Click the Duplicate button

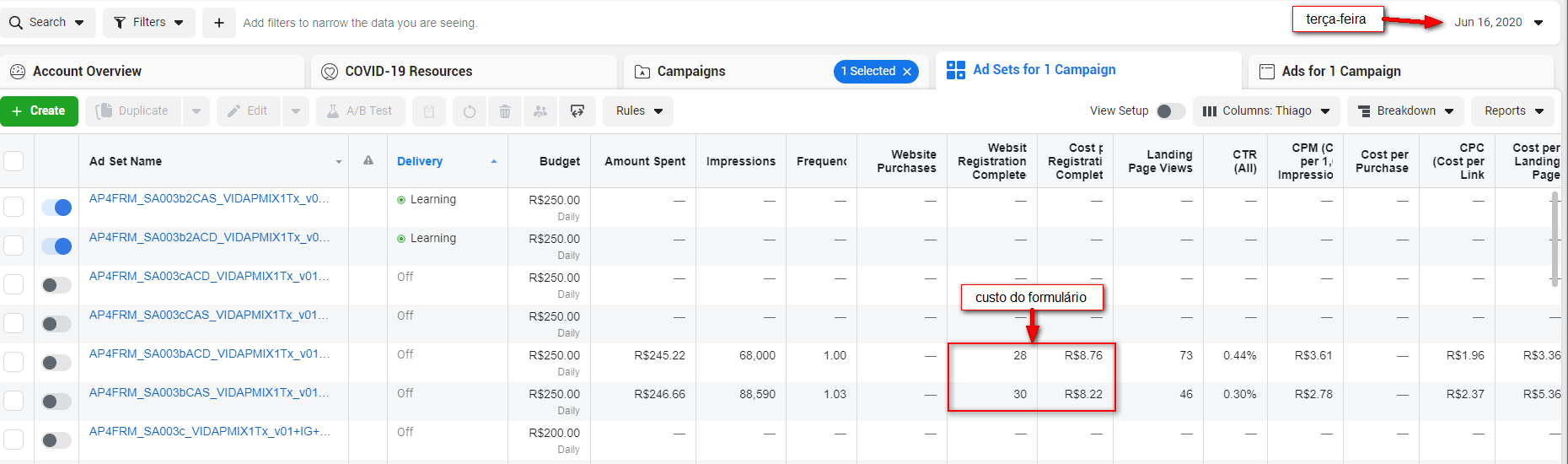(x=133, y=111)
